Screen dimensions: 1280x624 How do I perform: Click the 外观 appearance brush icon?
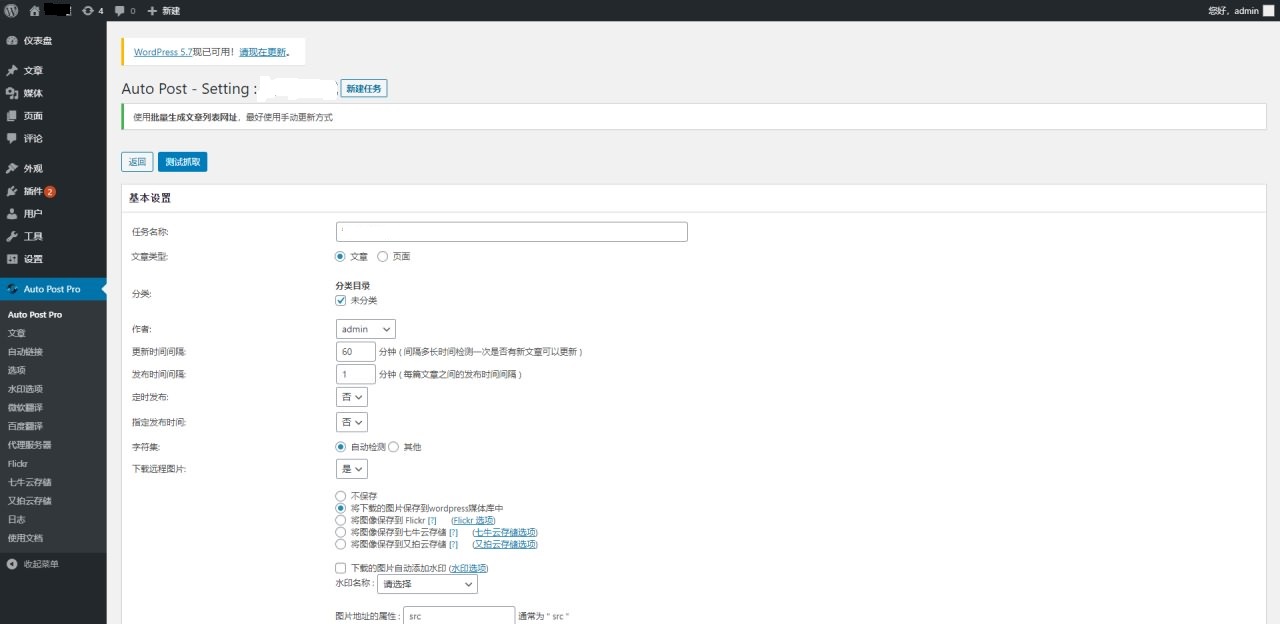pyautogui.click(x=12, y=168)
